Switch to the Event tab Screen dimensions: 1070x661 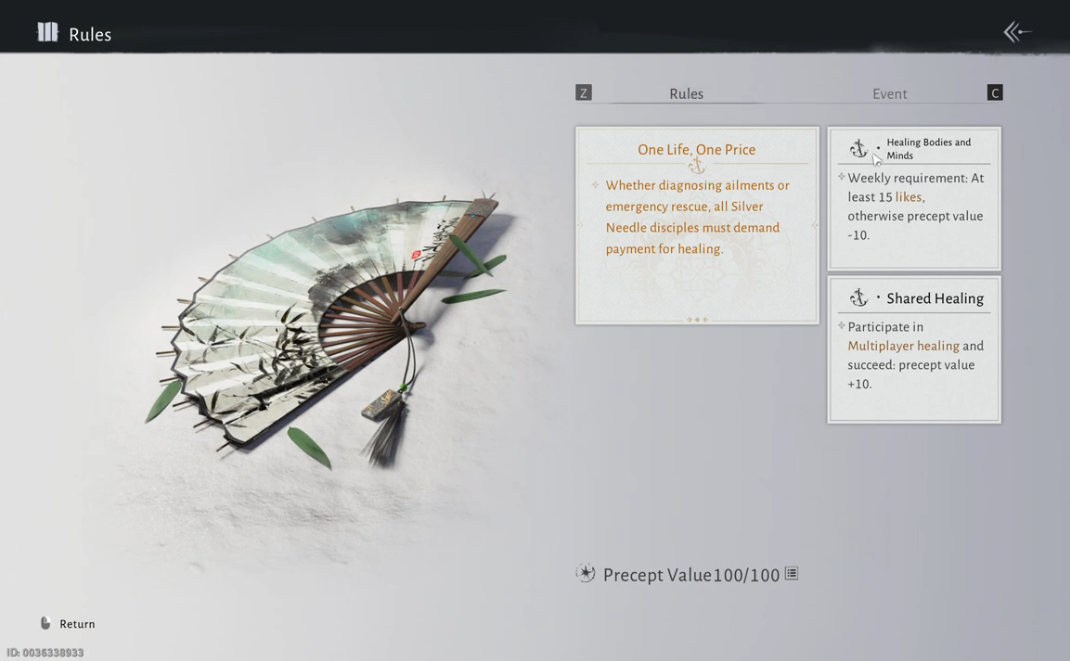[889, 94]
